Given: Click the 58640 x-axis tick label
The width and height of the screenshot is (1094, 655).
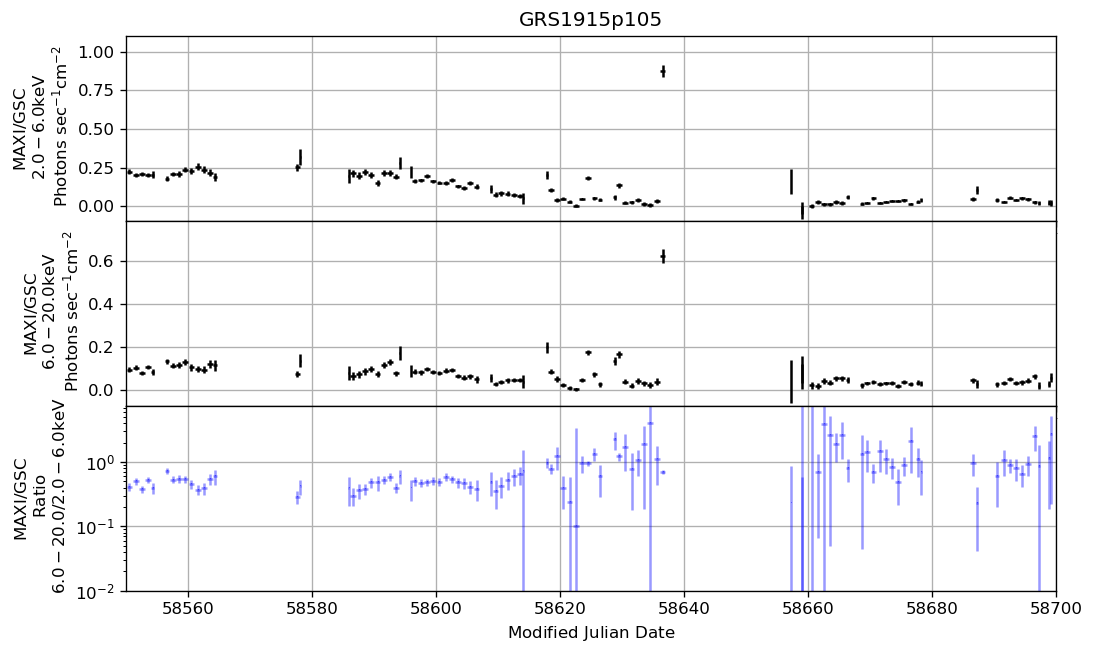Looking at the screenshot, I should coord(684,608).
